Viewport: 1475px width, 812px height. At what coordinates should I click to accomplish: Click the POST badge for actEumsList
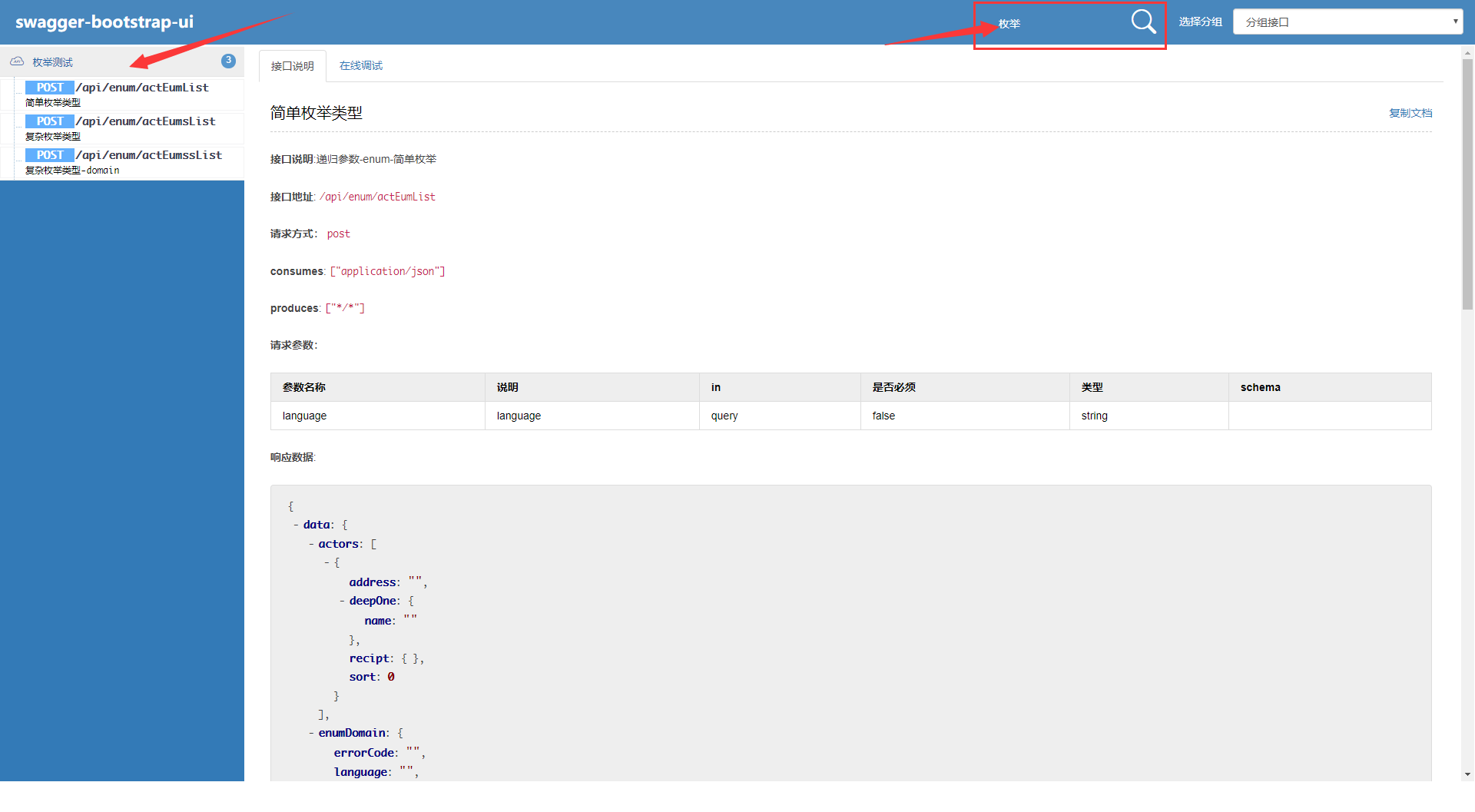point(50,121)
